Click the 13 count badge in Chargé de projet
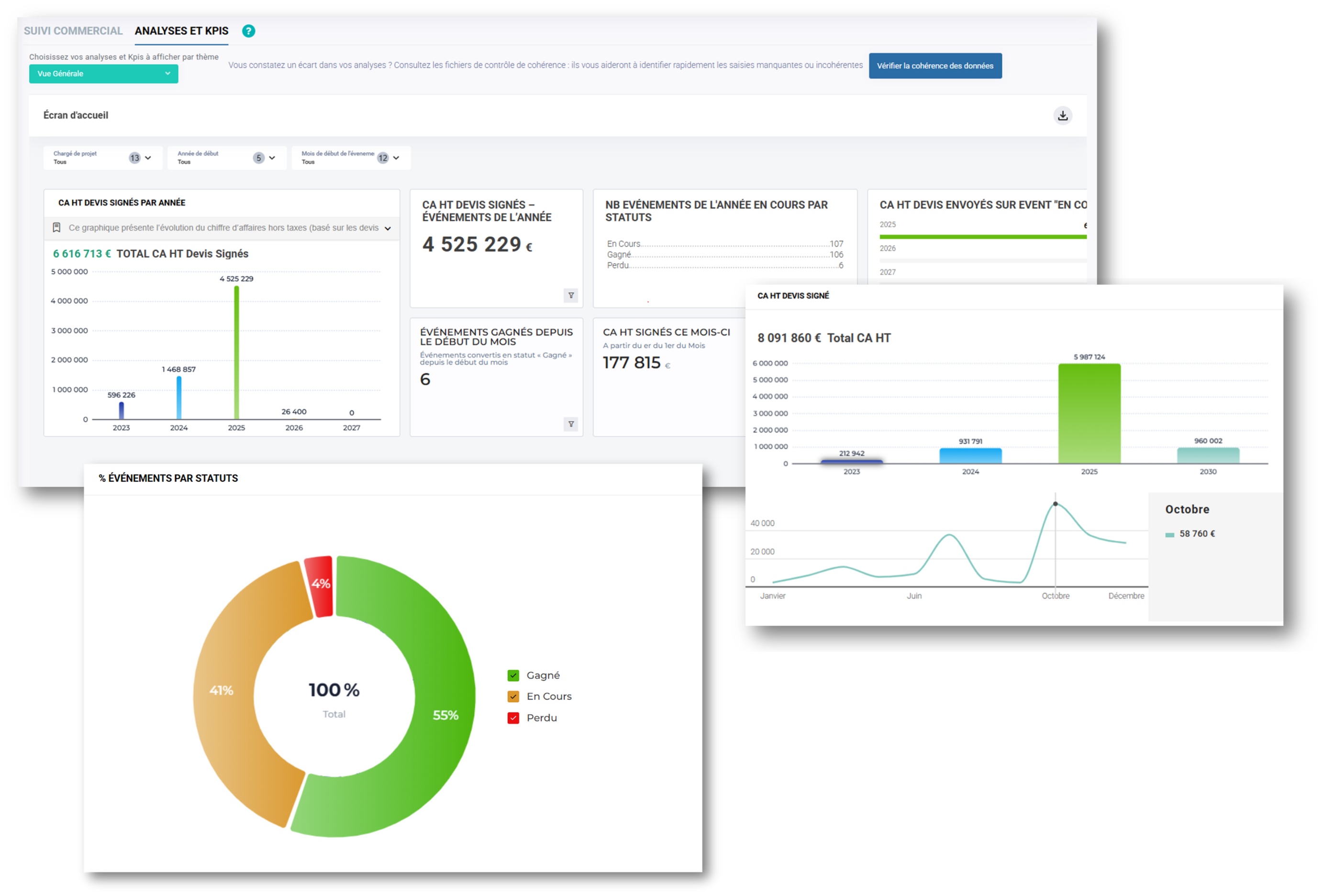The image size is (1323, 896). 134,158
